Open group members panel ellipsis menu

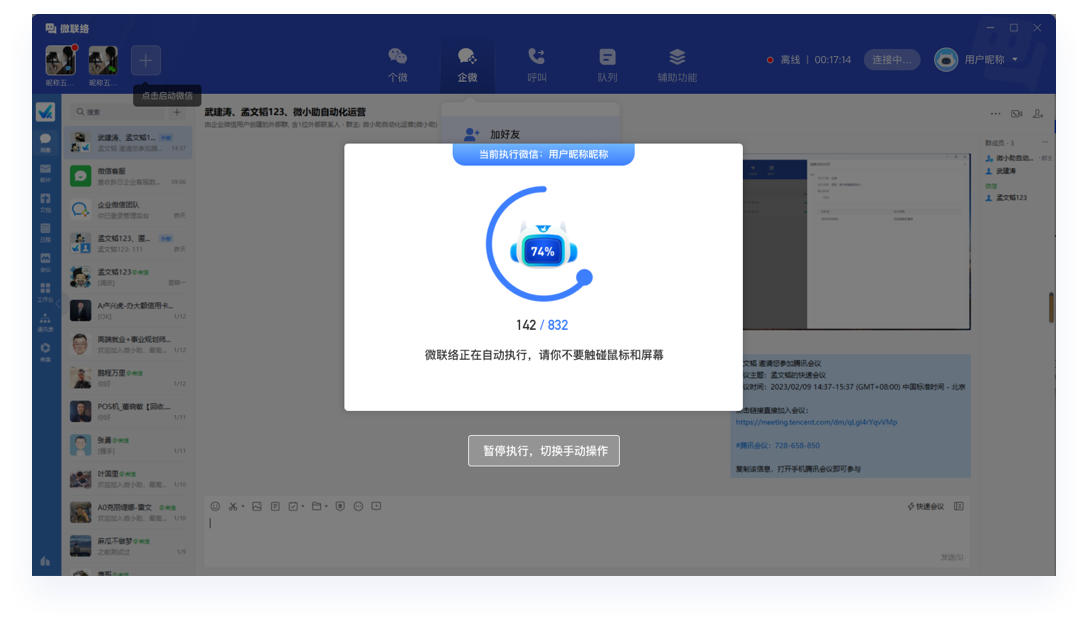1045,142
